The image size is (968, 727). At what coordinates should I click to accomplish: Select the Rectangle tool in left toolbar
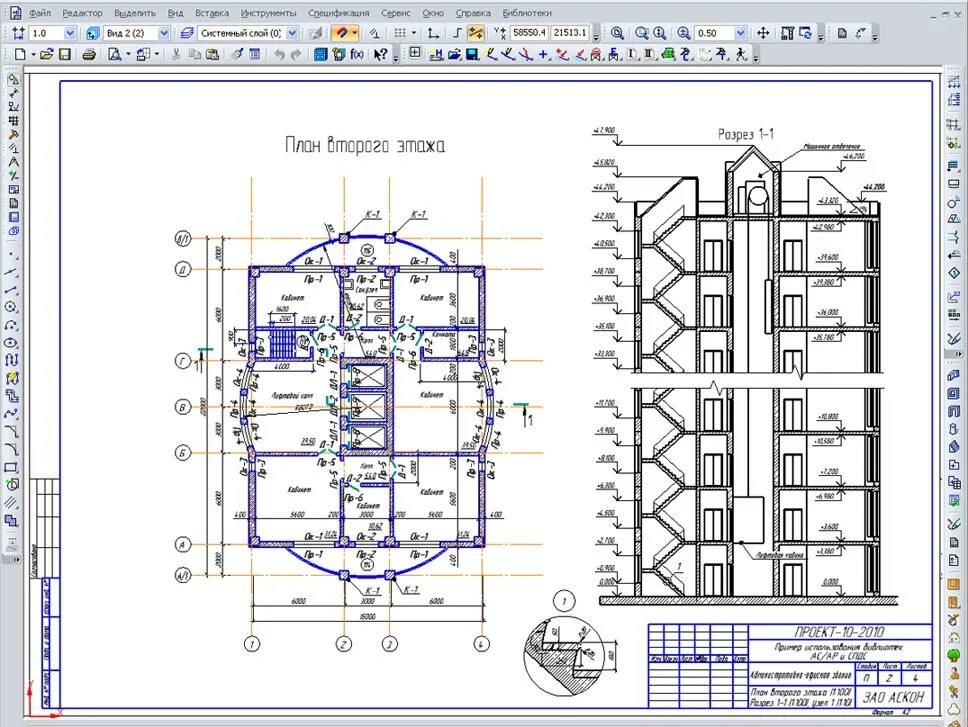coord(12,467)
